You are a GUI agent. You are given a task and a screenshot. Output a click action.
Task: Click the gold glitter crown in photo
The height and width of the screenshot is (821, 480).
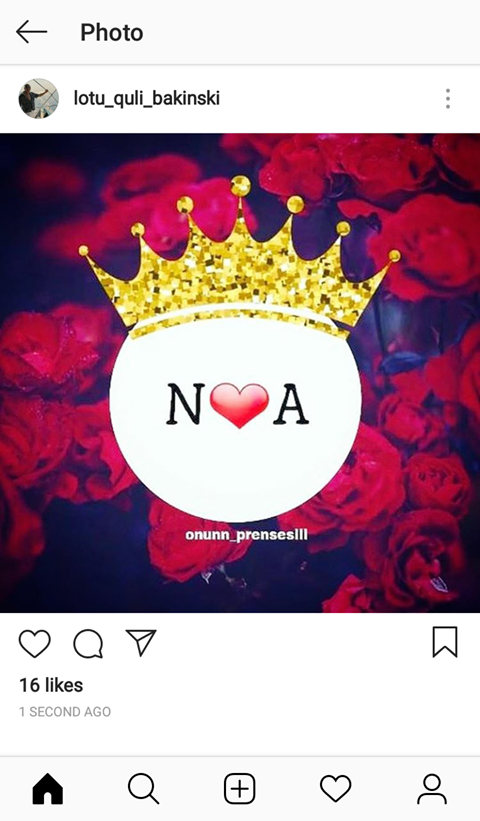240,257
